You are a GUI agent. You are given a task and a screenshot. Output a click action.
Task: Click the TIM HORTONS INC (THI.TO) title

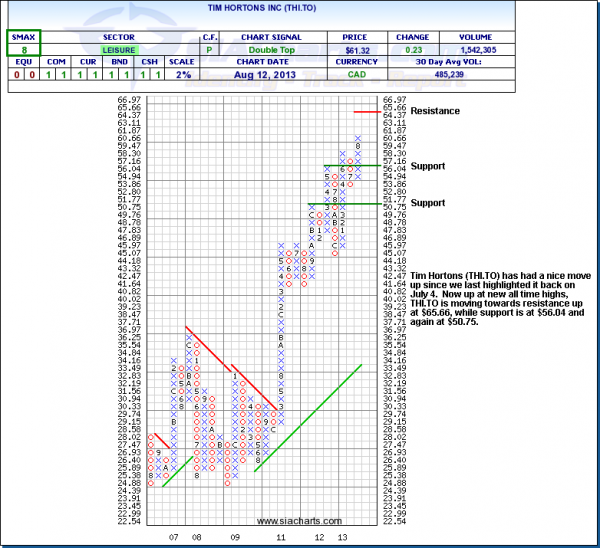pos(300,15)
